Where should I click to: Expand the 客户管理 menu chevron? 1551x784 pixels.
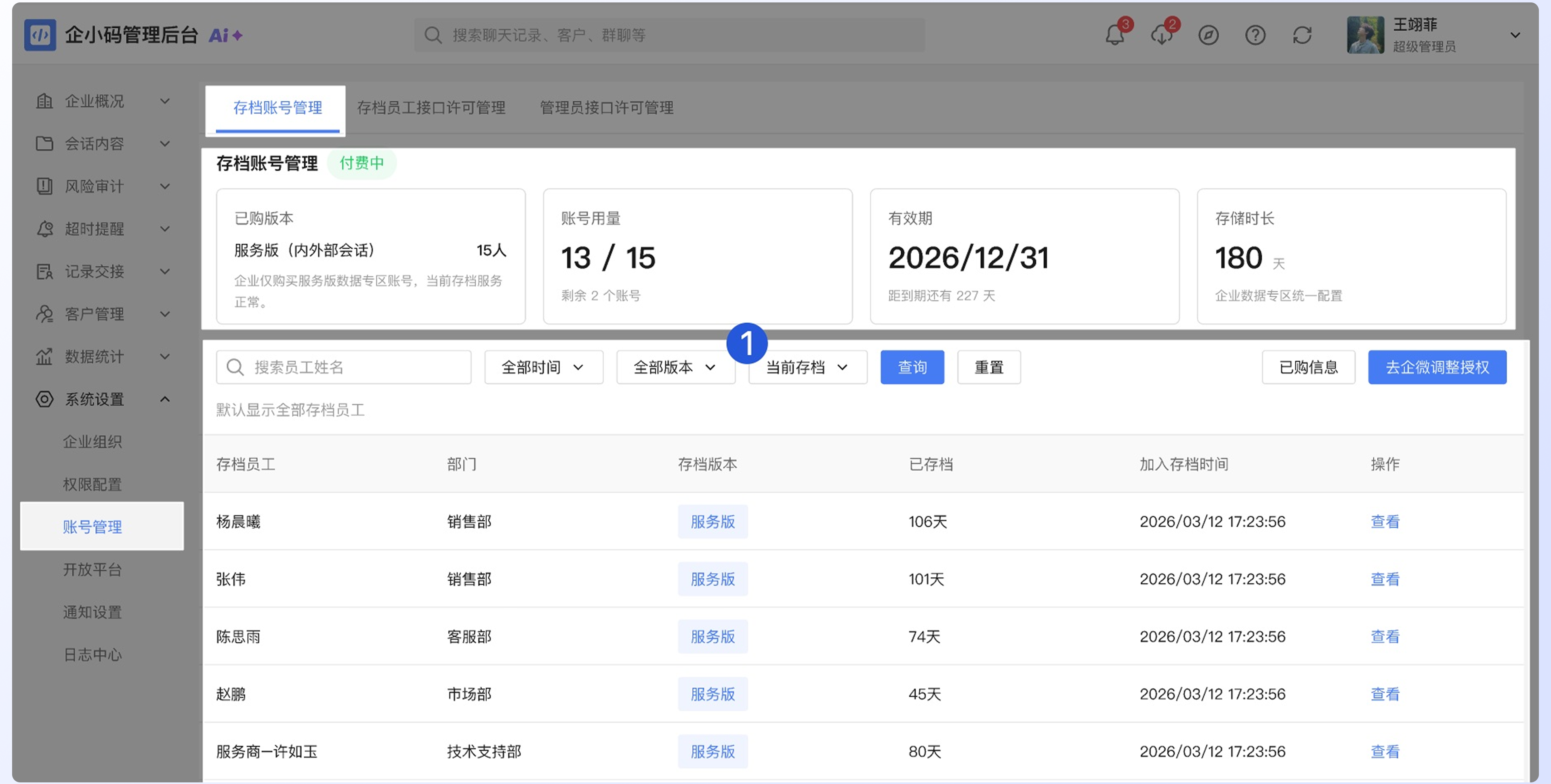click(164, 314)
